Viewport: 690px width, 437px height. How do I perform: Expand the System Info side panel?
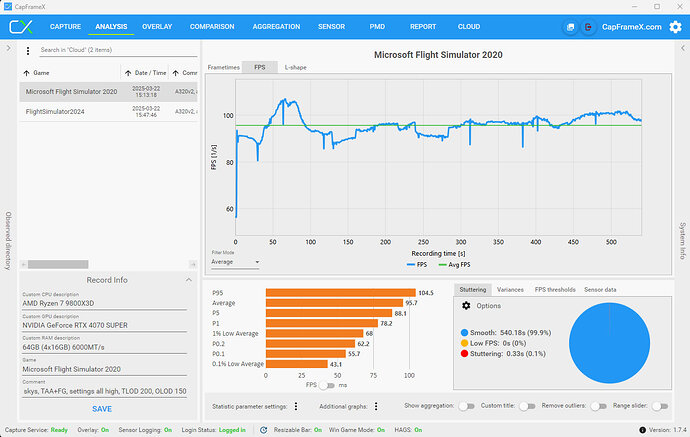click(x=683, y=48)
